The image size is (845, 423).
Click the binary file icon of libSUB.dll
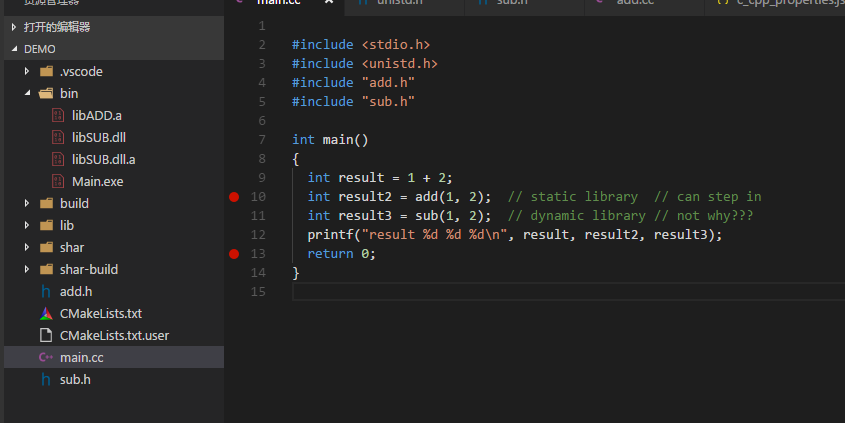(58, 137)
